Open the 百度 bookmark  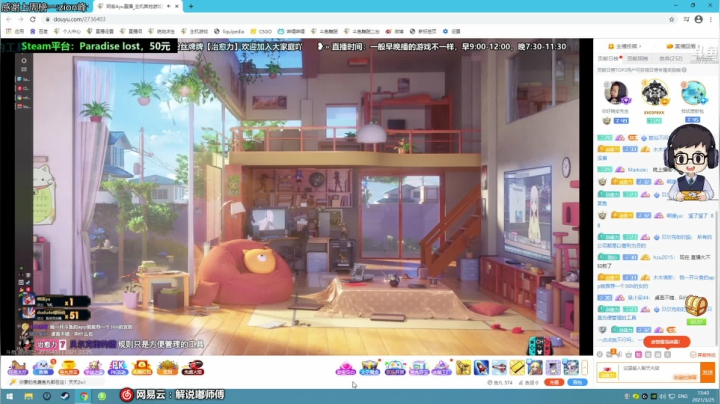pyautogui.click(x=39, y=31)
